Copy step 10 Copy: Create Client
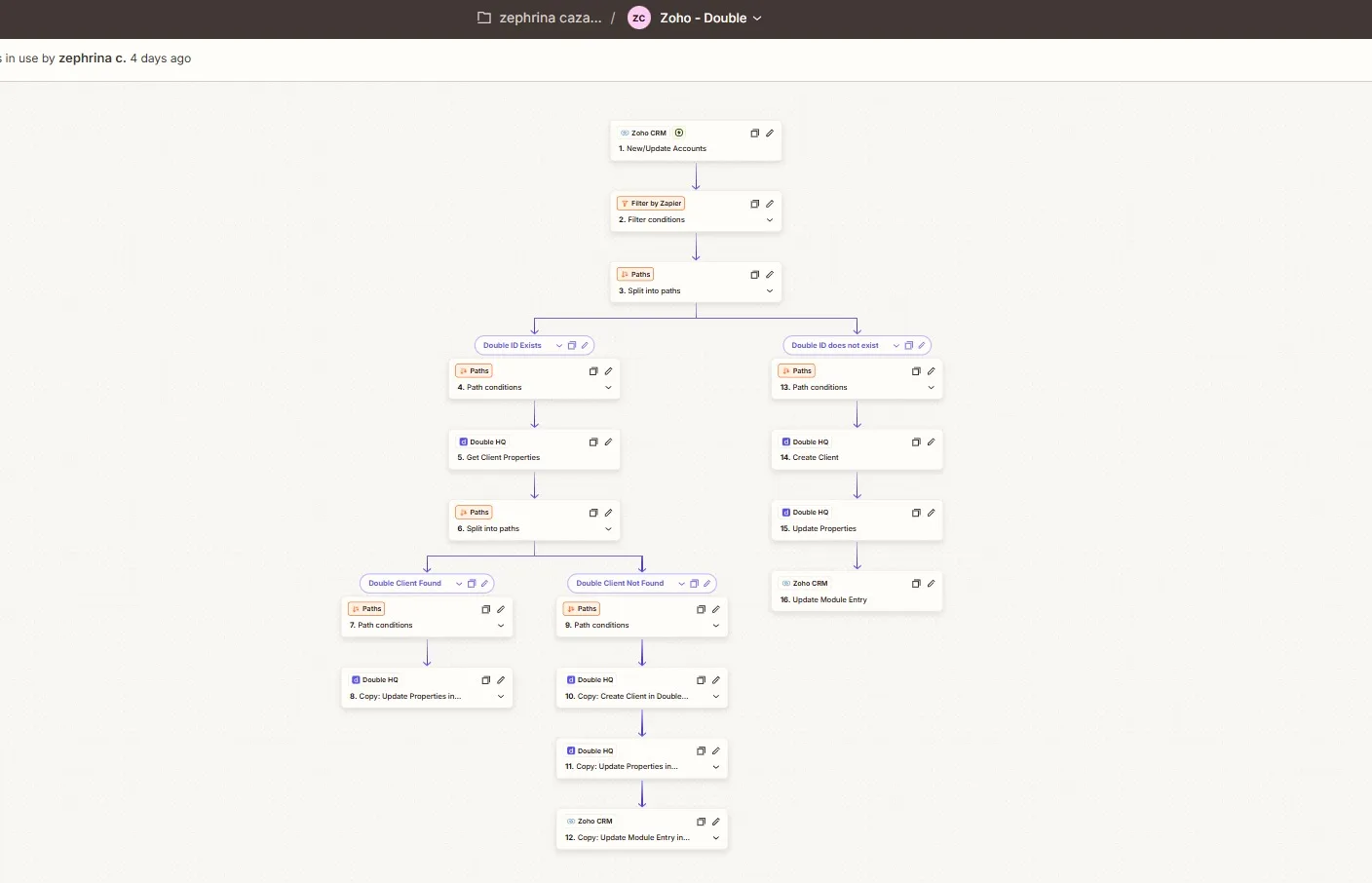The image size is (1372, 883). [x=701, y=680]
